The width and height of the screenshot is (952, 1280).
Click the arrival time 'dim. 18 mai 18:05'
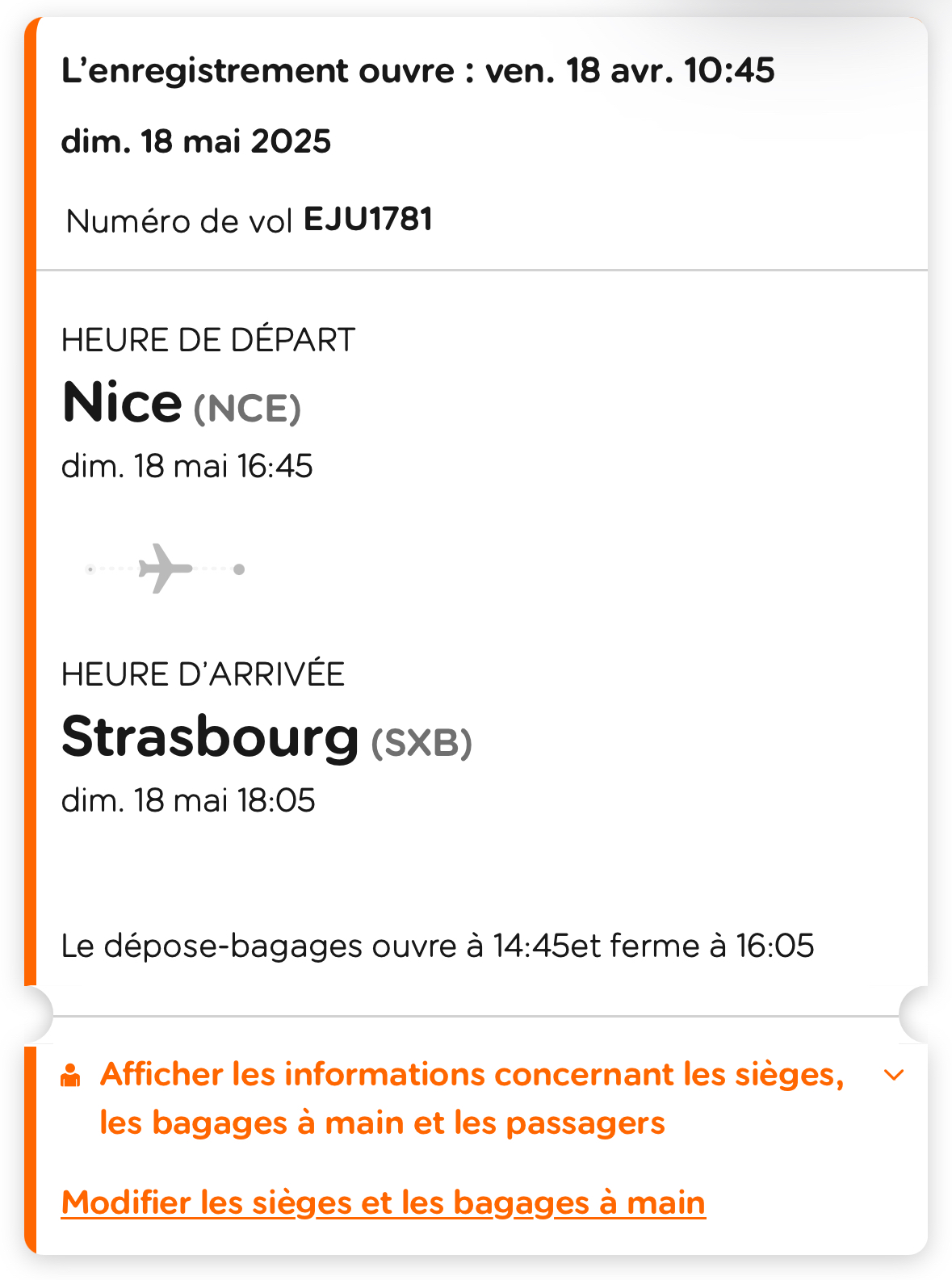pos(188,800)
